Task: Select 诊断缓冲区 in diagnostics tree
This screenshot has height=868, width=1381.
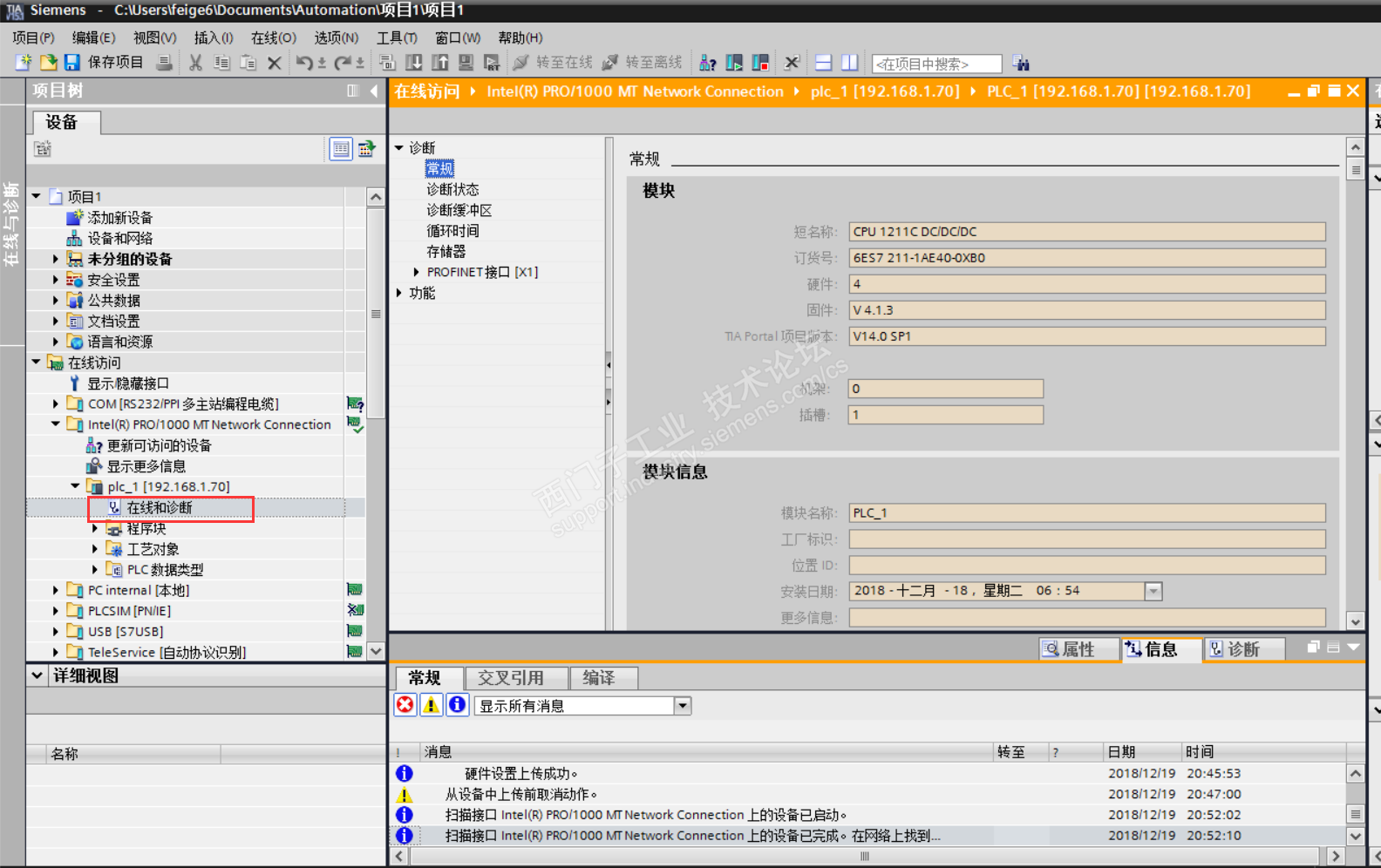Action: [459, 210]
